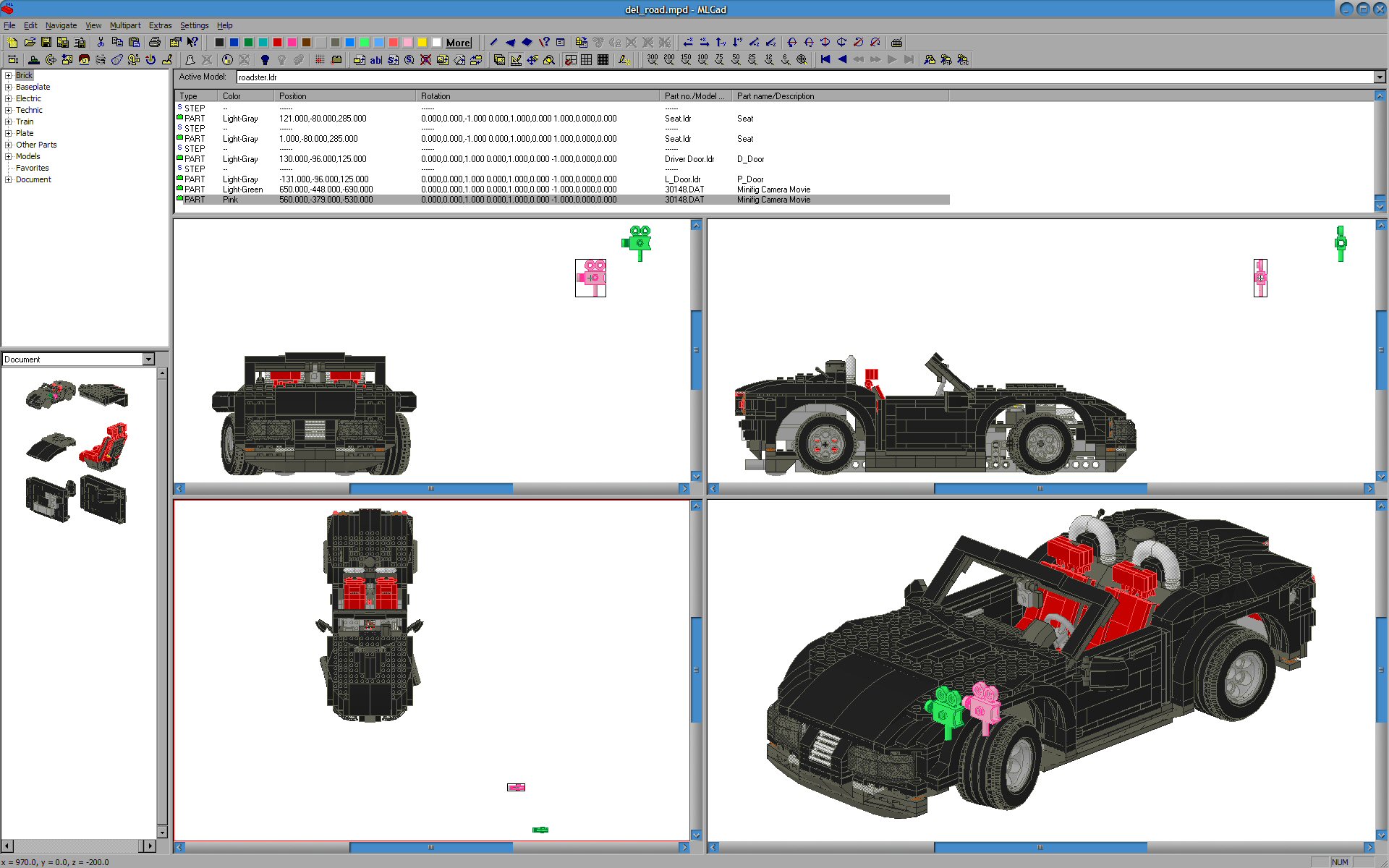The width and height of the screenshot is (1389, 868).
Task: Click the minifig head generator icon
Action: (x=84, y=60)
